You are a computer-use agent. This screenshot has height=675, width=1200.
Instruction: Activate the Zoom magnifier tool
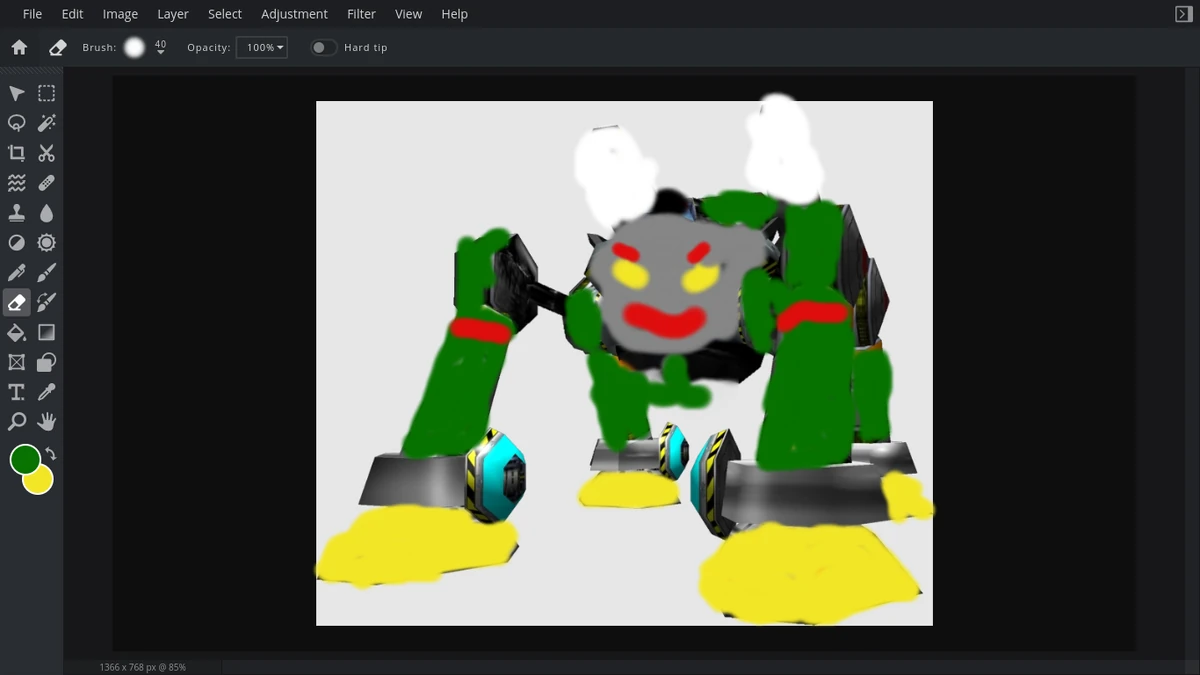pos(15,421)
